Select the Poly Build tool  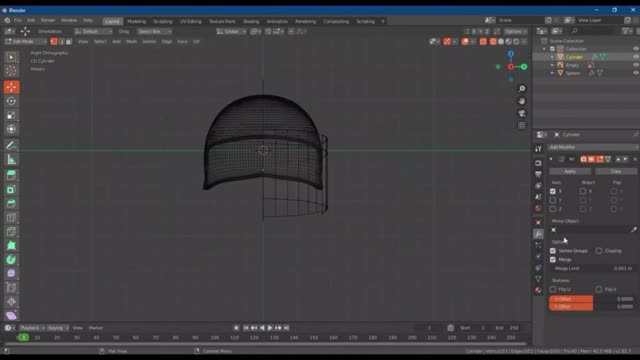(x=11, y=246)
